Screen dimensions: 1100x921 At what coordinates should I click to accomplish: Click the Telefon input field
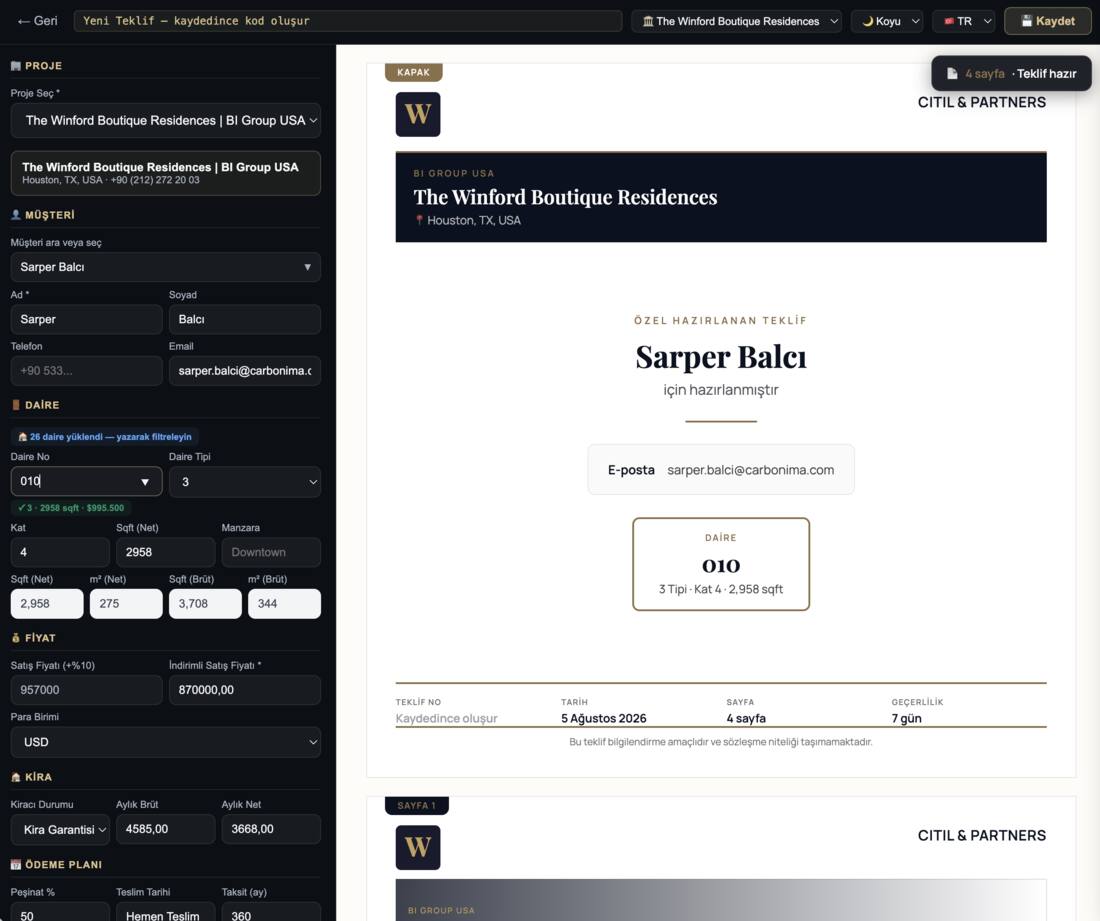pyautogui.click(x=86, y=370)
